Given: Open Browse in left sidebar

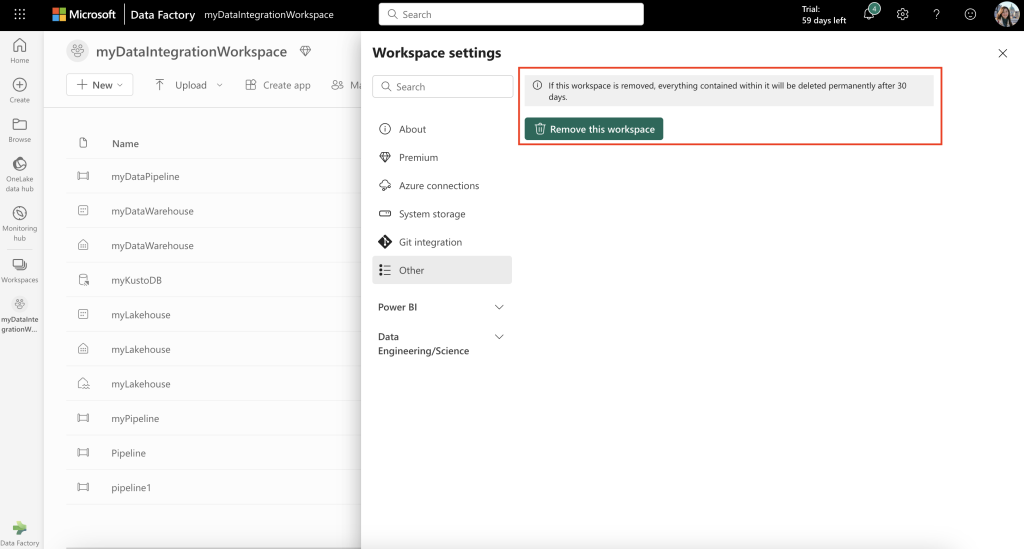Looking at the screenshot, I should click(x=20, y=130).
